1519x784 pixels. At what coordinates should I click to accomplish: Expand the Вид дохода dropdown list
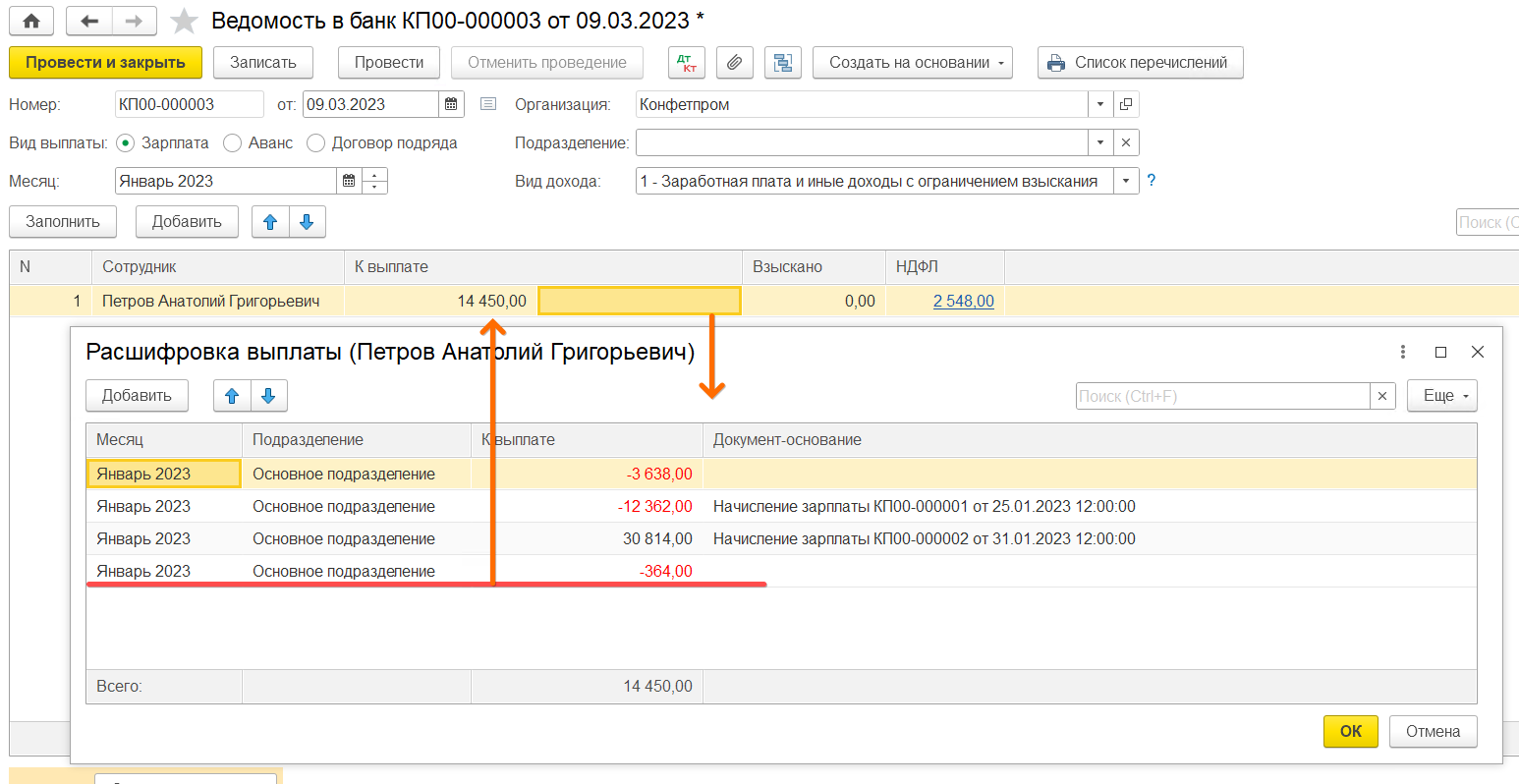pos(1126,181)
